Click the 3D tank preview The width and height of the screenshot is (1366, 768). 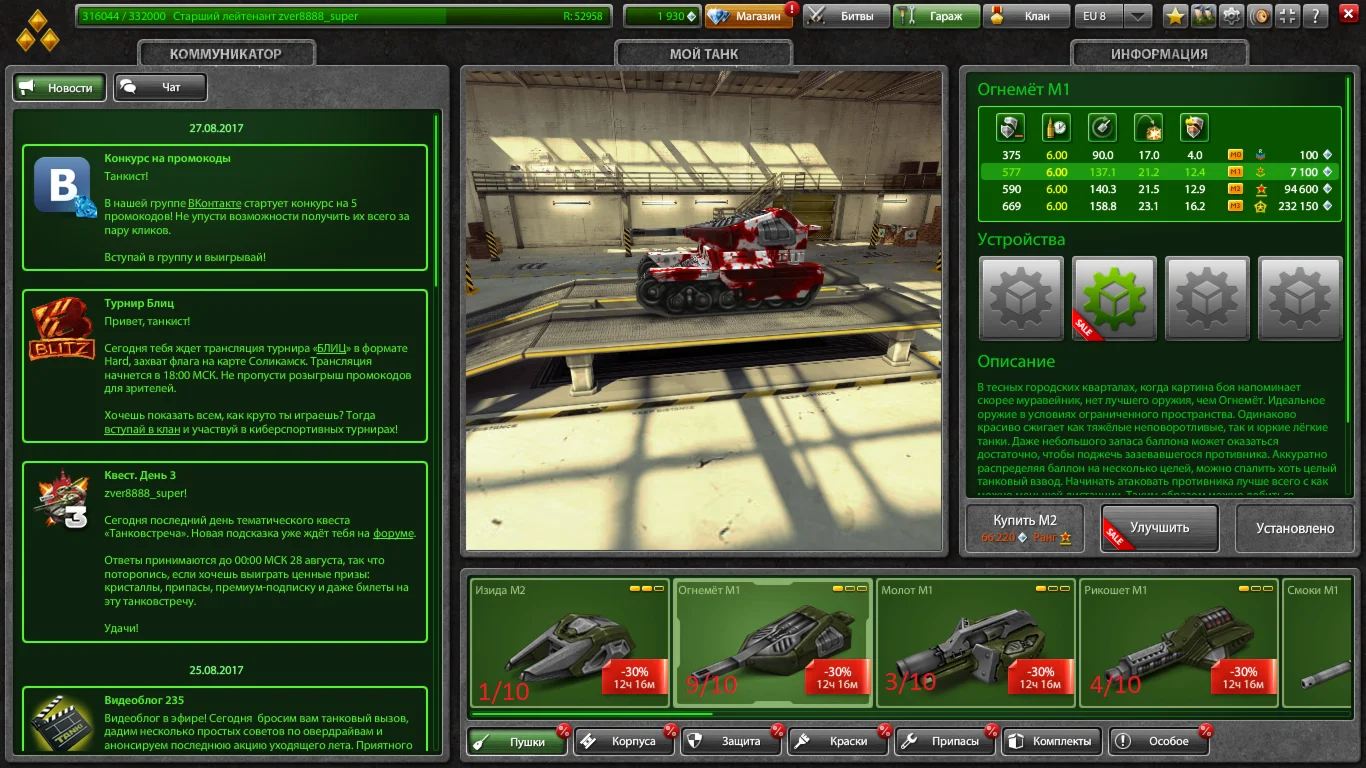704,310
